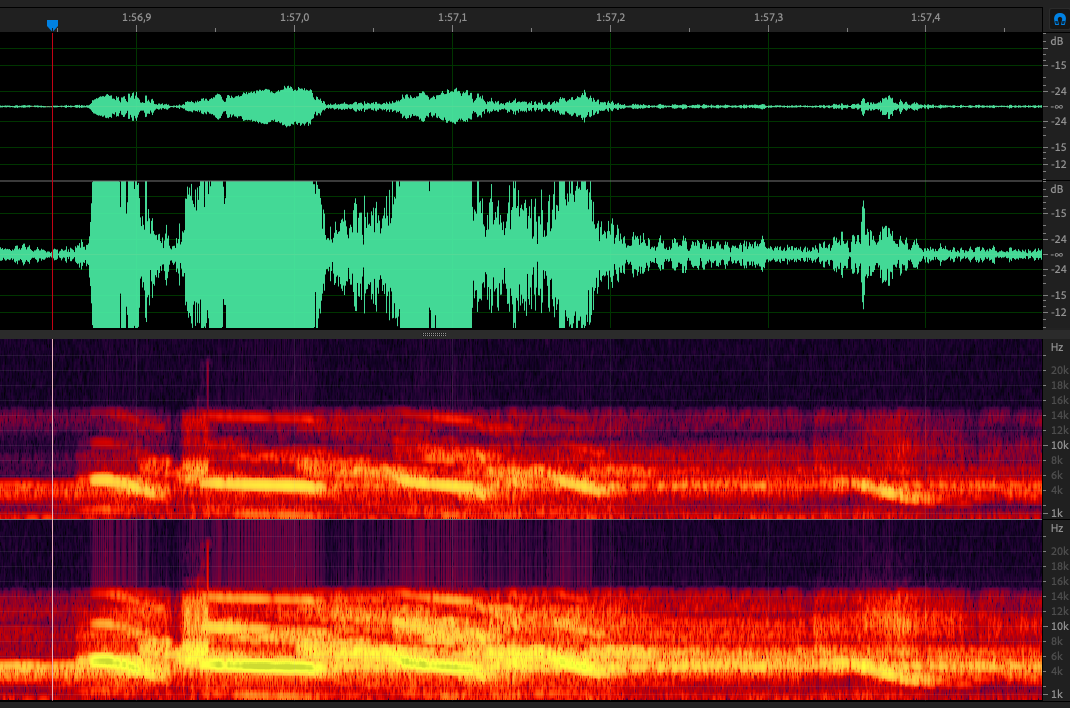Toggle the snapping magnet icon

point(1058,19)
